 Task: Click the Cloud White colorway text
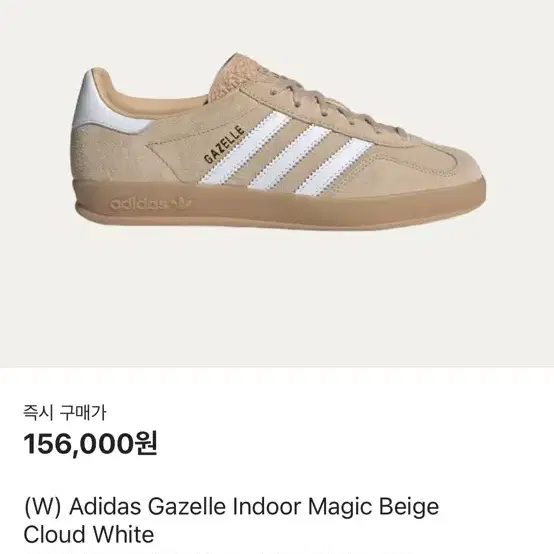89,534
